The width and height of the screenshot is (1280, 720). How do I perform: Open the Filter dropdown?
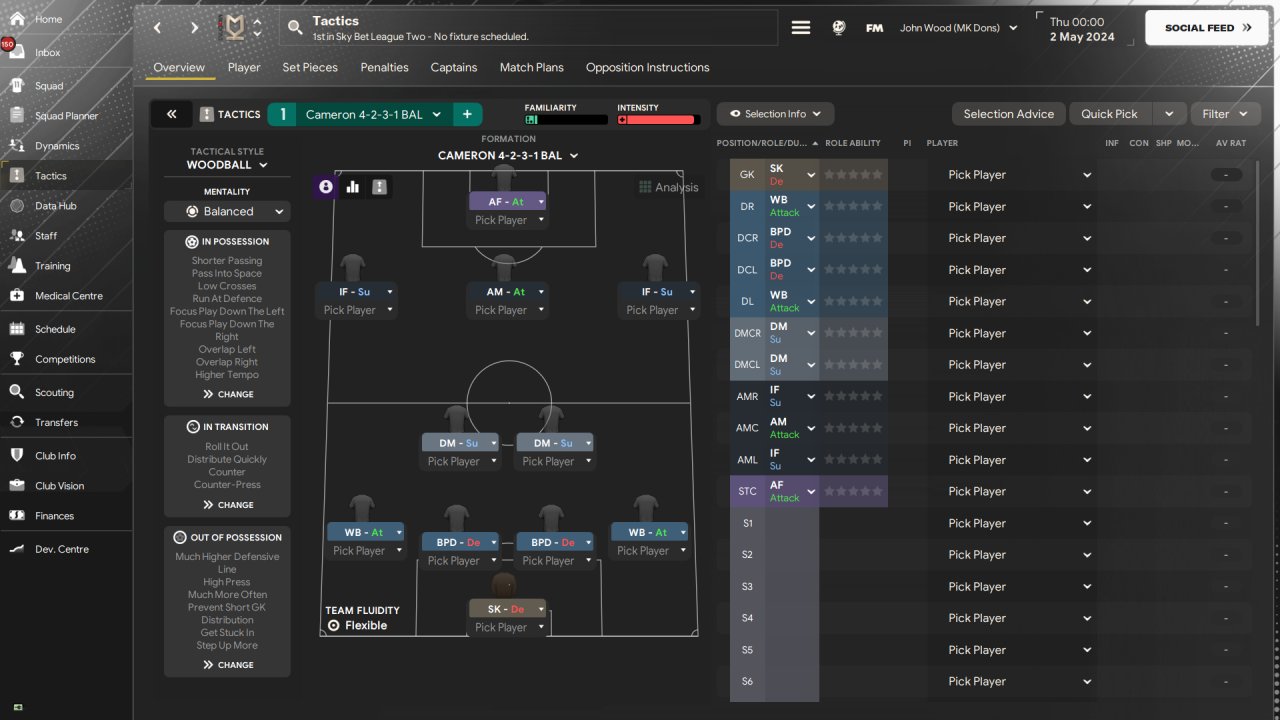point(1225,114)
